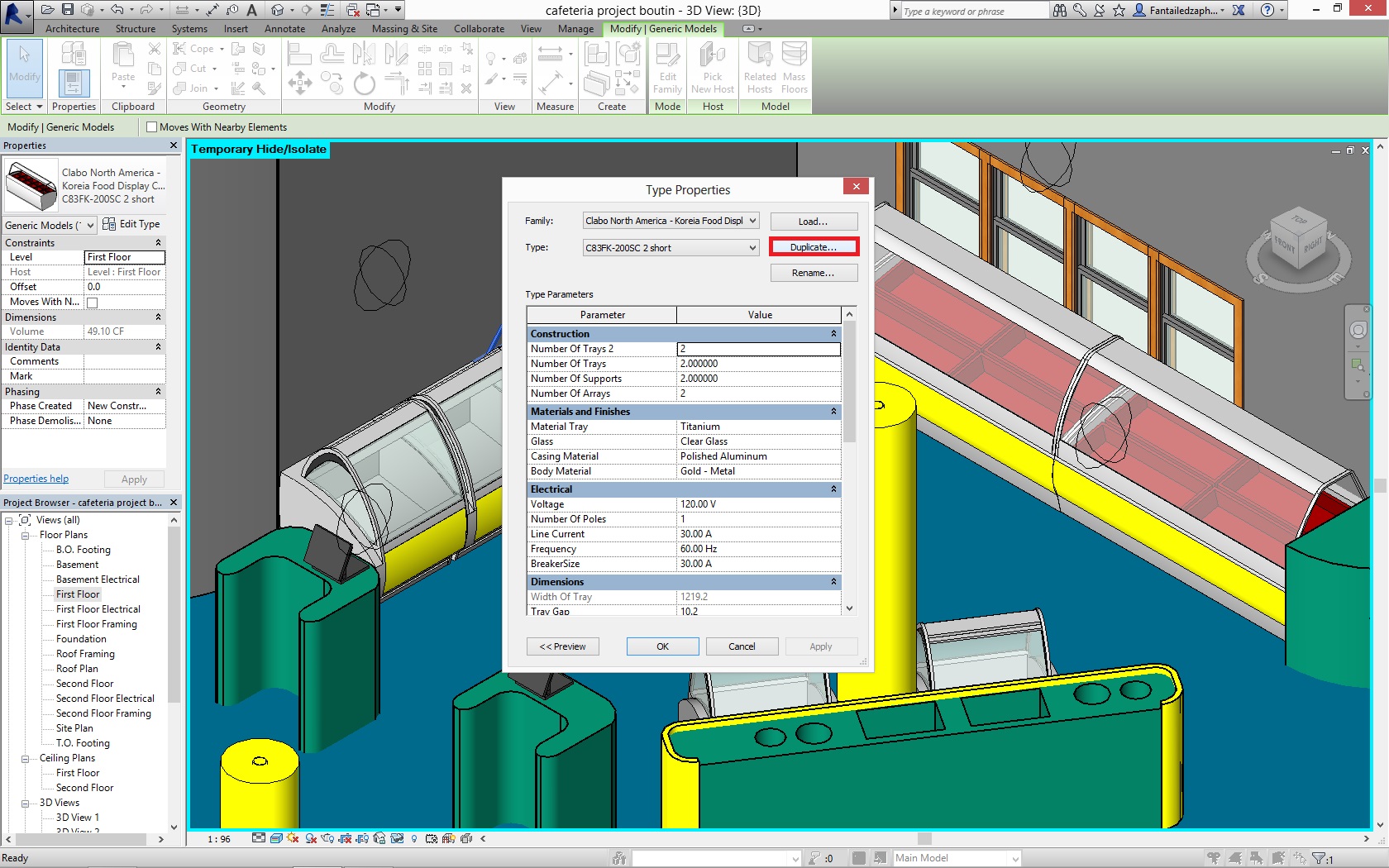Image resolution: width=1389 pixels, height=868 pixels.
Task: Collapse the Electrical parameter group
Action: pyautogui.click(x=833, y=489)
